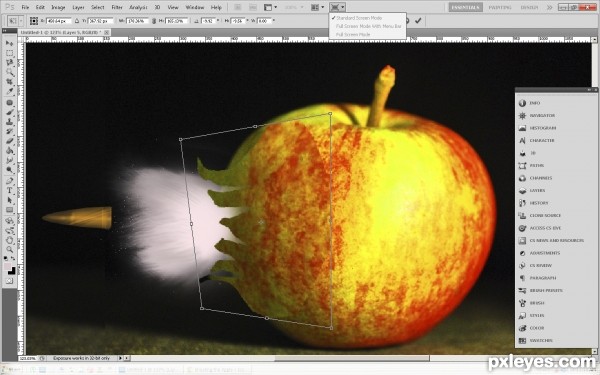Expand more workspaces chevron
Screen dimensions: 600x375
click(549, 7)
